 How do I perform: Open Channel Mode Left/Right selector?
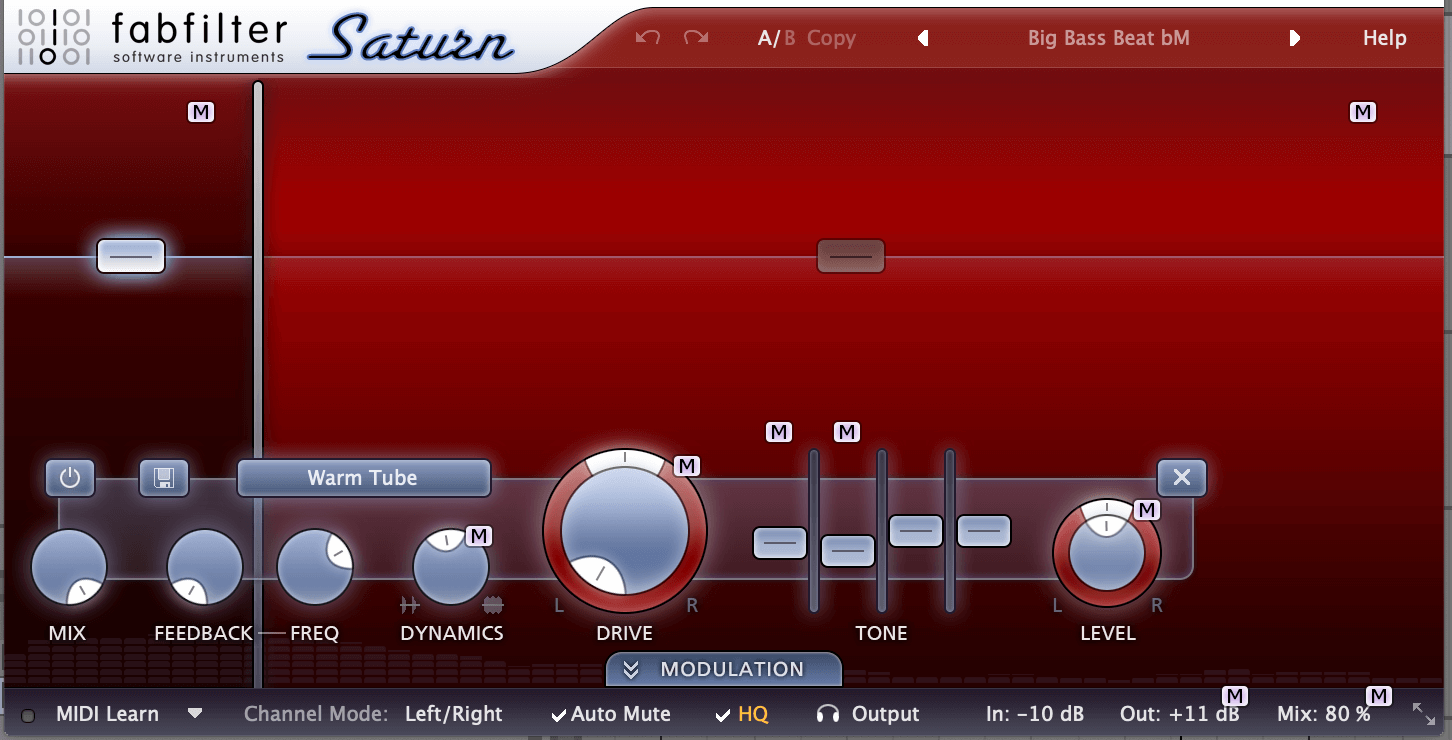tap(454, 714)
